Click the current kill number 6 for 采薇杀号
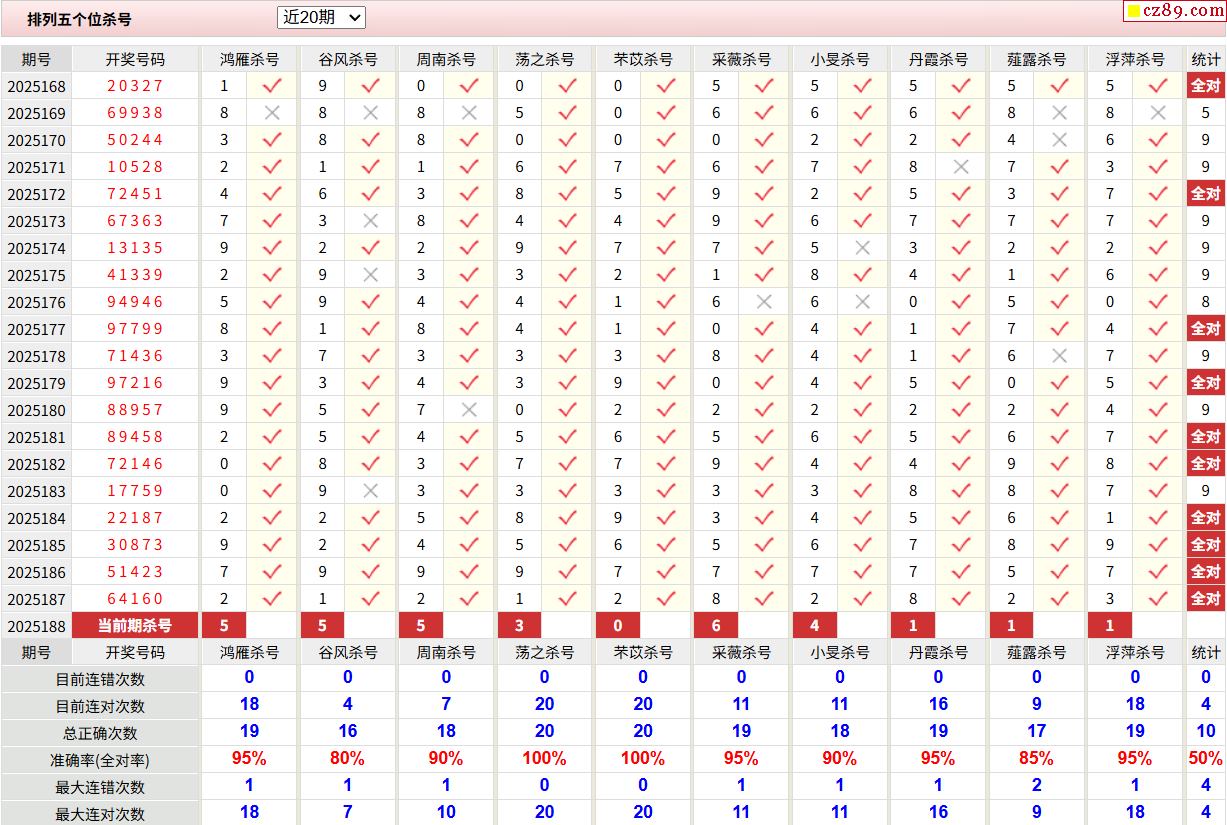 716,626
